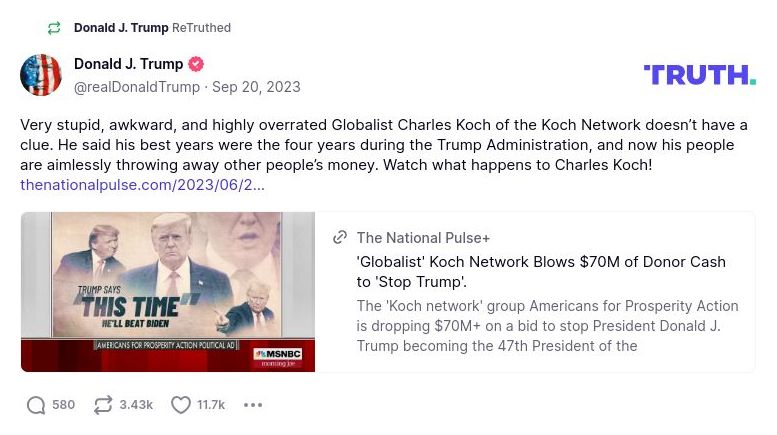
Task: Click the reply comment bubble icon
Action: pyautogui.click(x=36, y=405)
